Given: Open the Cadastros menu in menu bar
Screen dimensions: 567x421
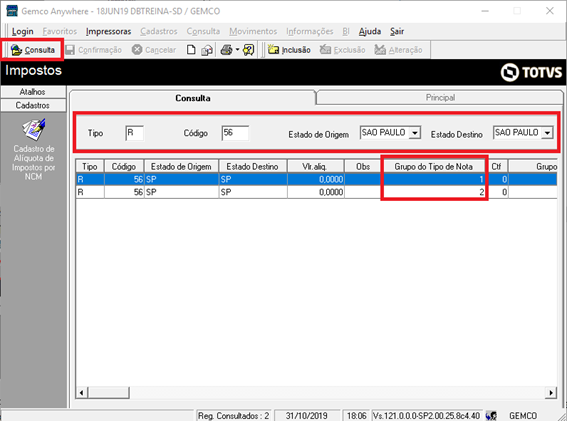Looking at the screenshot, I should (159, 31).
